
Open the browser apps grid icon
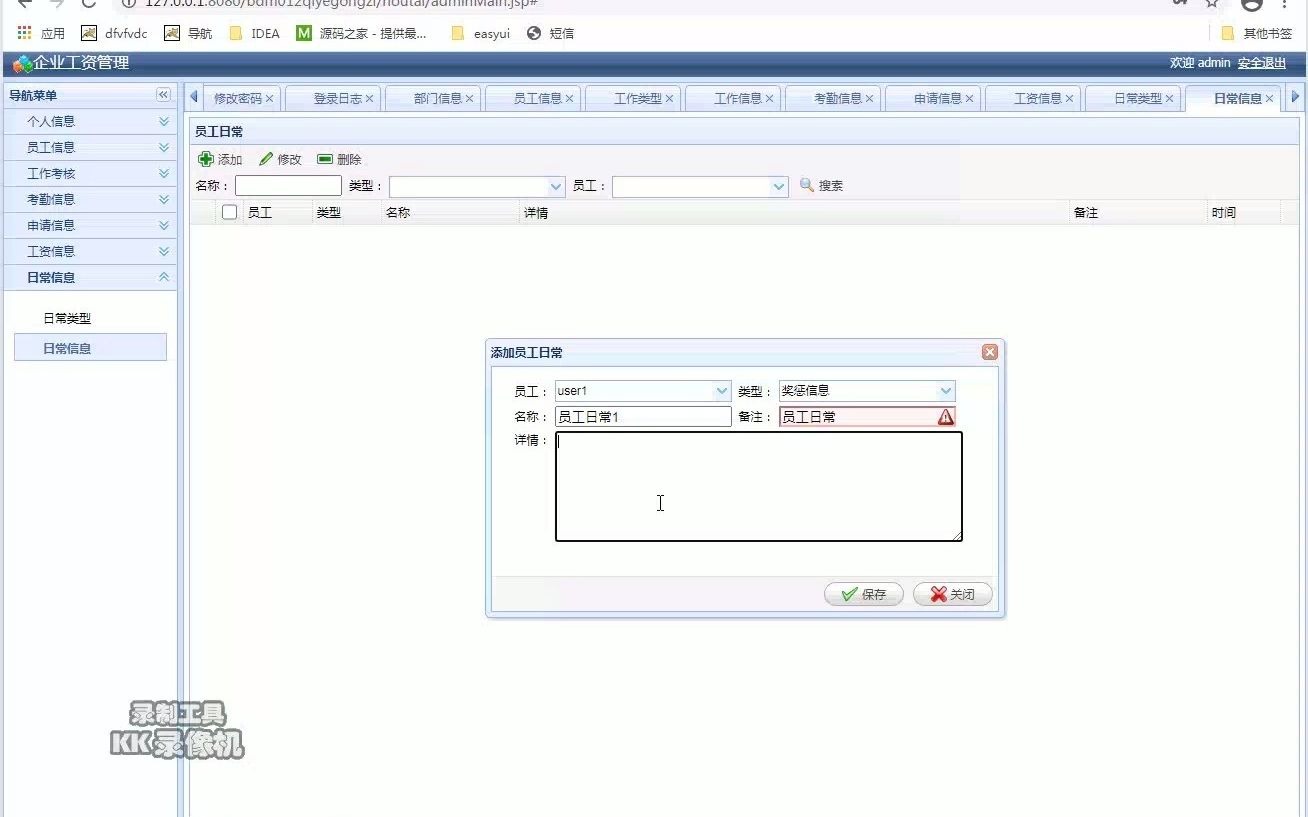coord(24,33)
